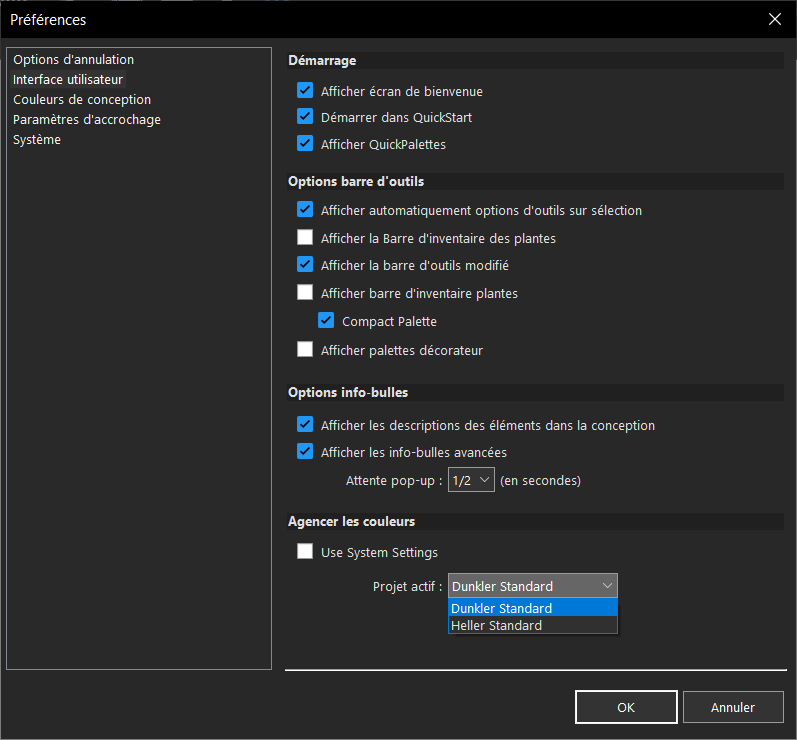This screenshot has width=797, height=740.
Task: Enable Afficher la Barre d'inventaire des plantes
Action: (305, 237)
